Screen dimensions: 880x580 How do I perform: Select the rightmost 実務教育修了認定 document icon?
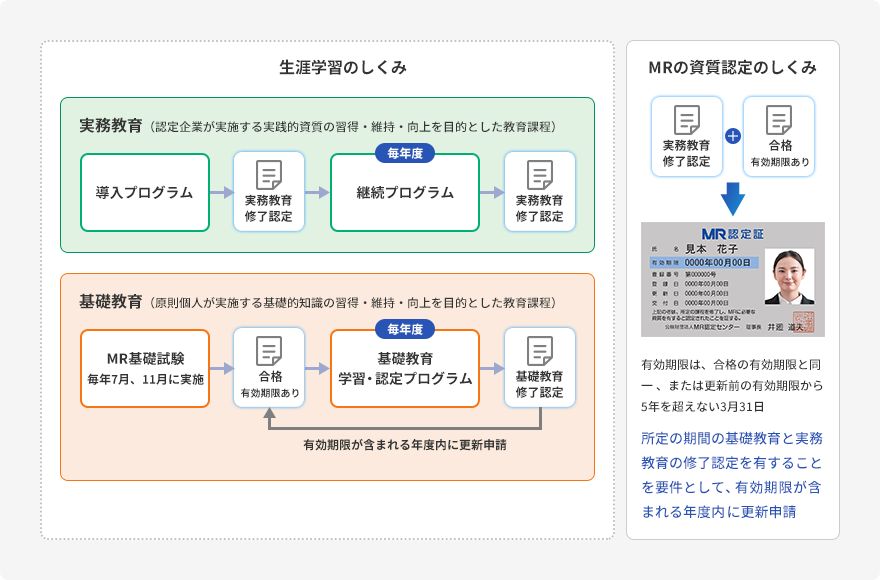(539, 190)
